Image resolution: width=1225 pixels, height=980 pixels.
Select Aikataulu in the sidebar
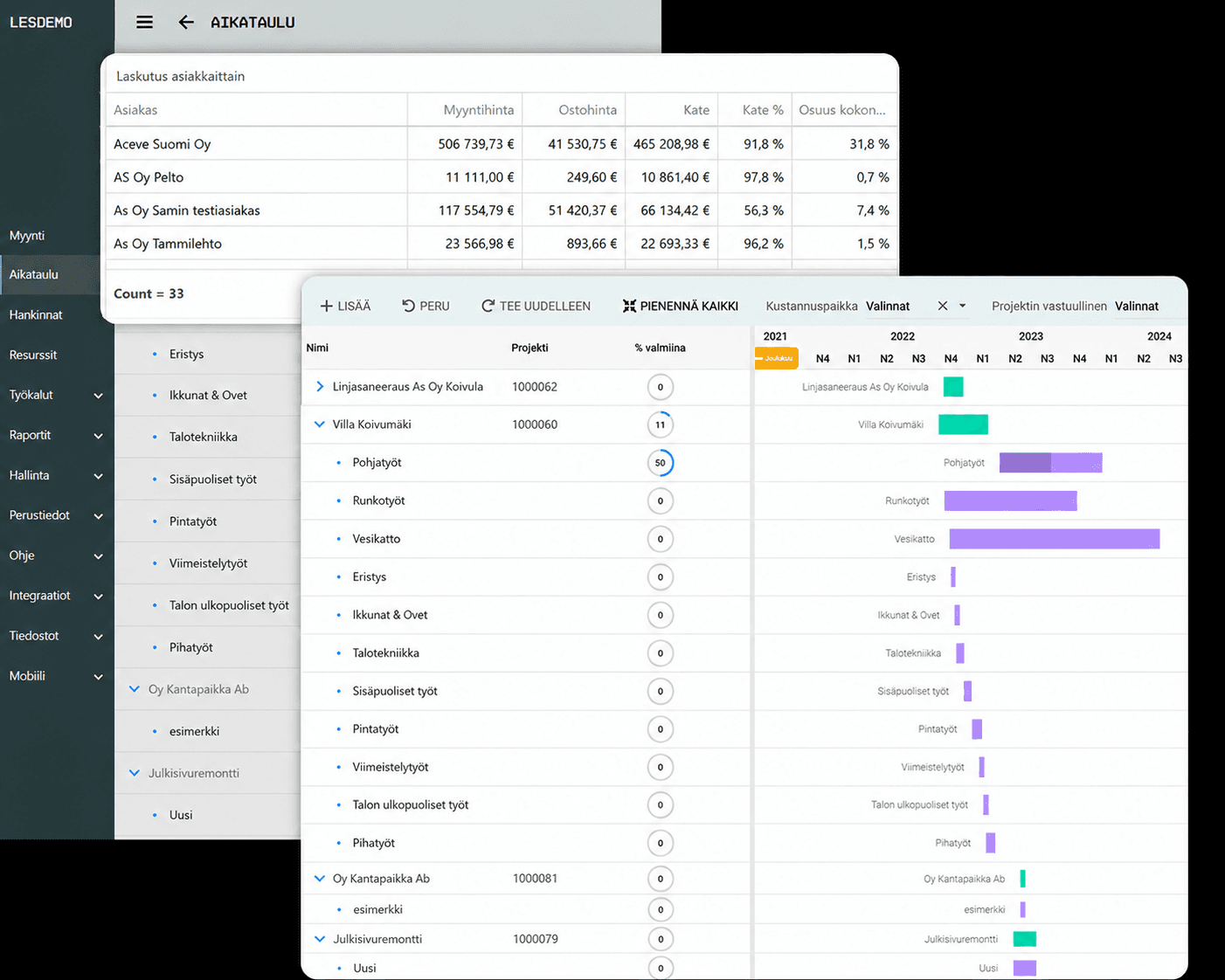point(51,274)
